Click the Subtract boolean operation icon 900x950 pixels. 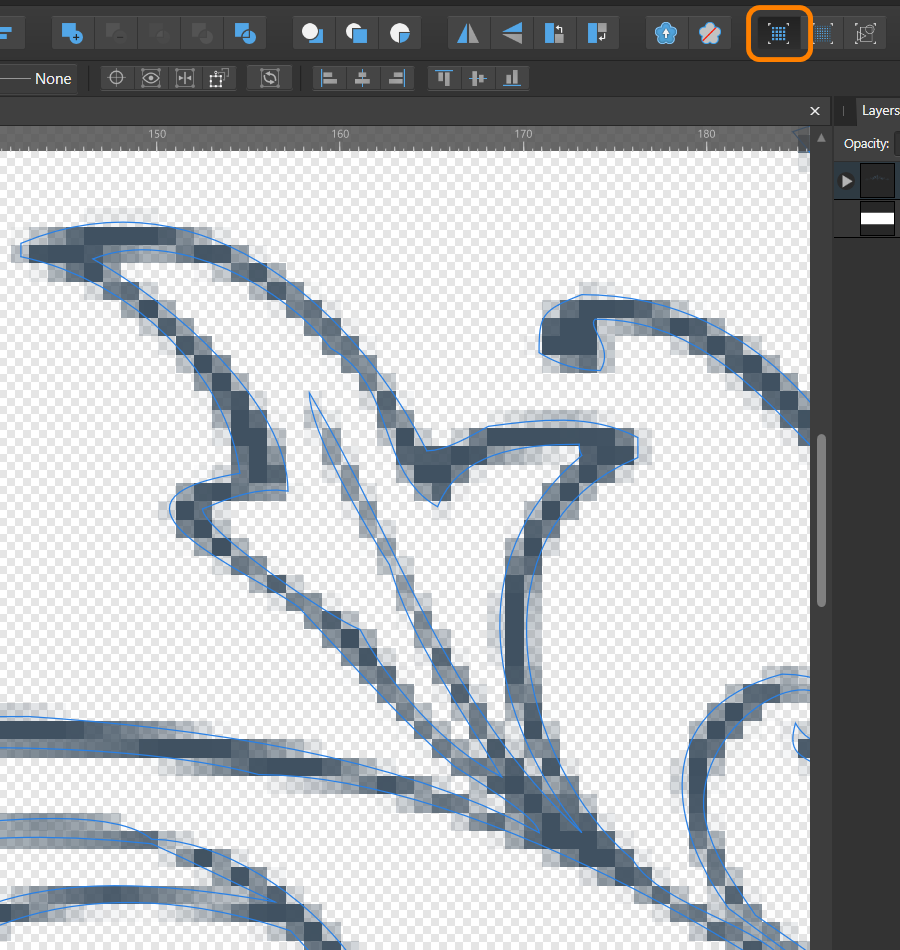[x=115, y=33]
